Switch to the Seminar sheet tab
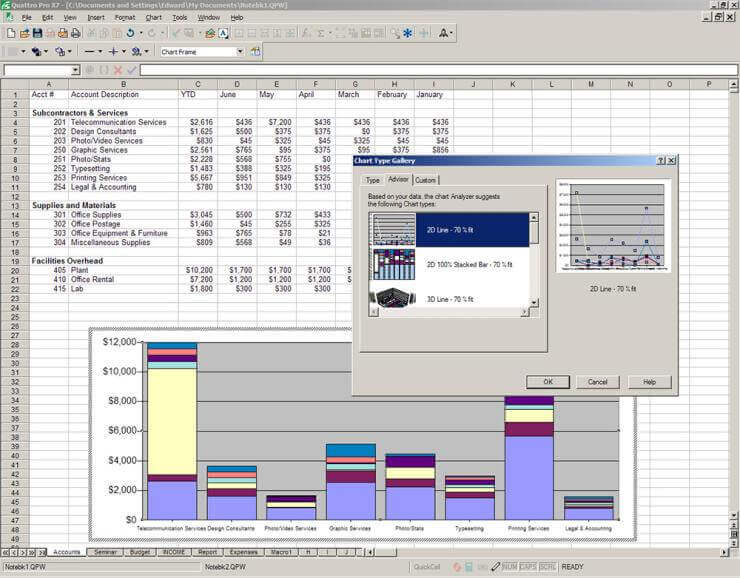Viewport: 740px width, 578px height. [x=105, y=552]
